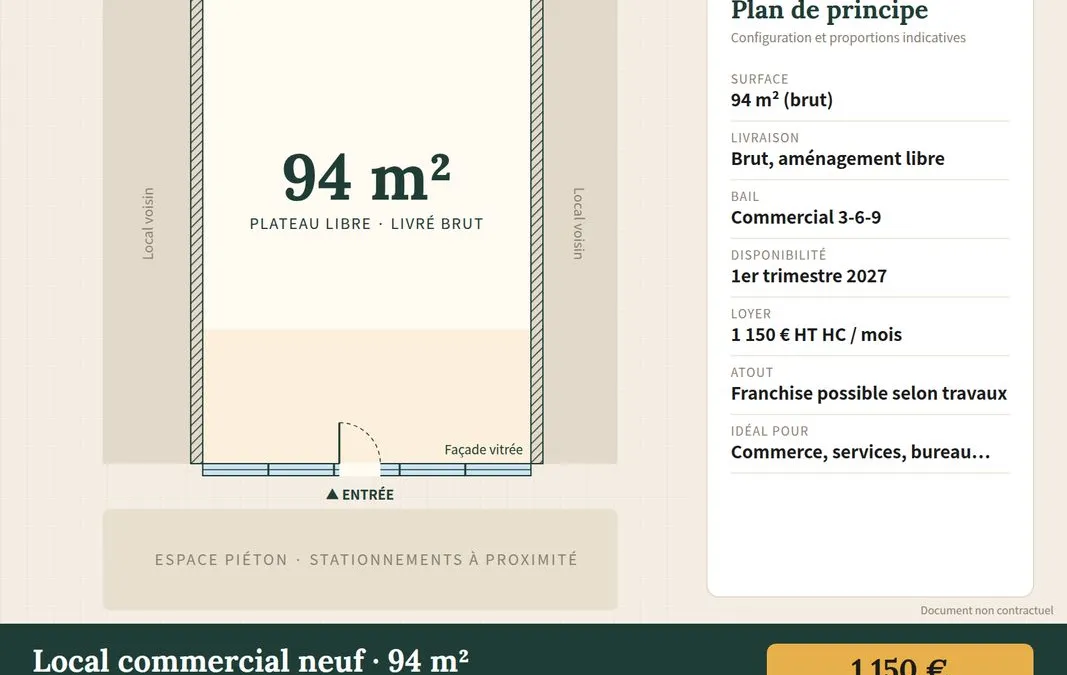Select "1 150 € HT HC / mois" value

[x=816, y=335]
